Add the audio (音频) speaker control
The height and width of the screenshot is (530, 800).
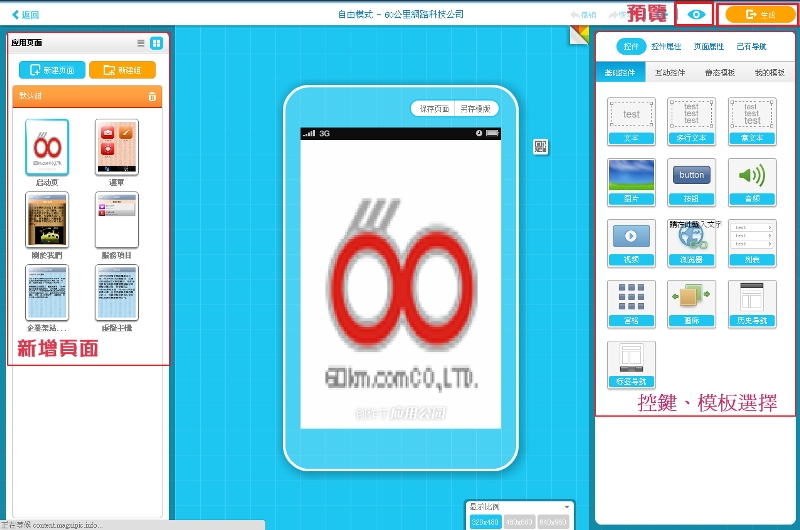tap(752, 182)
